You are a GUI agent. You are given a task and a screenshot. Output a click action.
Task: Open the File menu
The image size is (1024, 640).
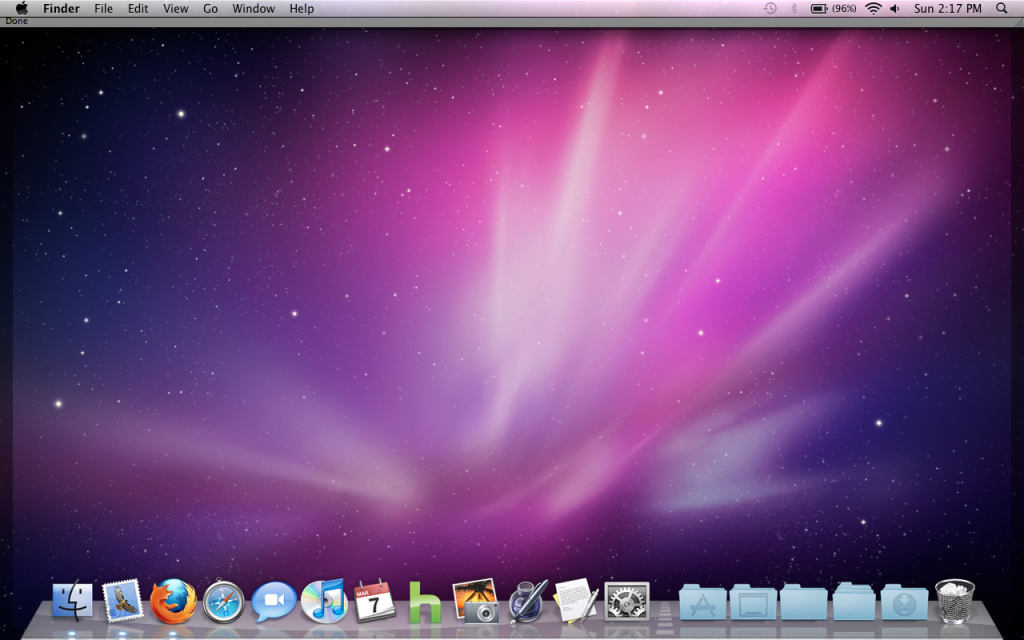coord(103,8)
